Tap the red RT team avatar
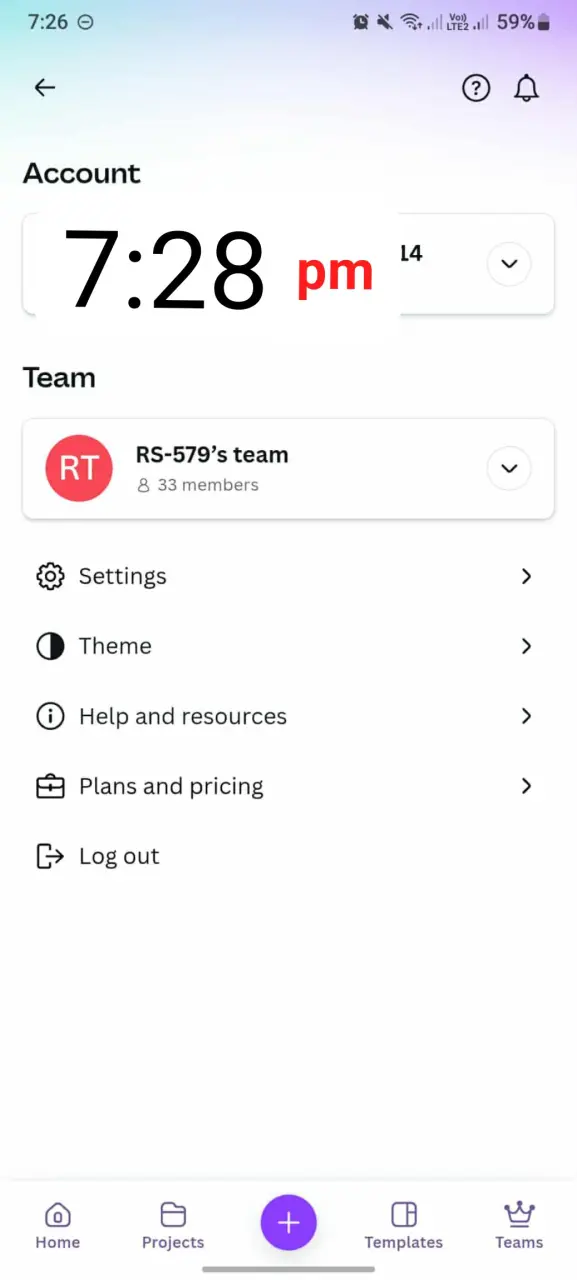 79,468
